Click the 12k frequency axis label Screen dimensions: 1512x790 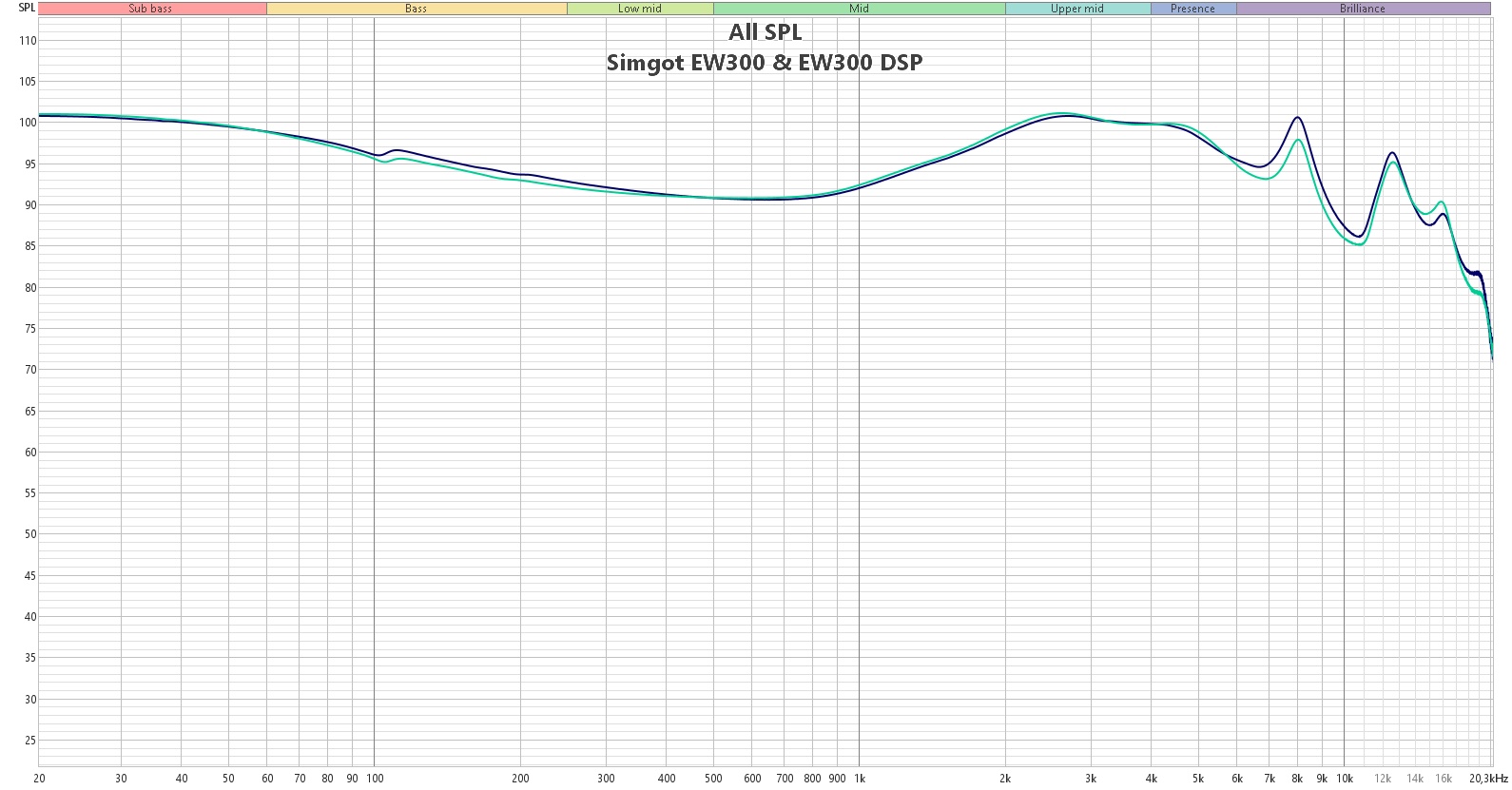1383,779
